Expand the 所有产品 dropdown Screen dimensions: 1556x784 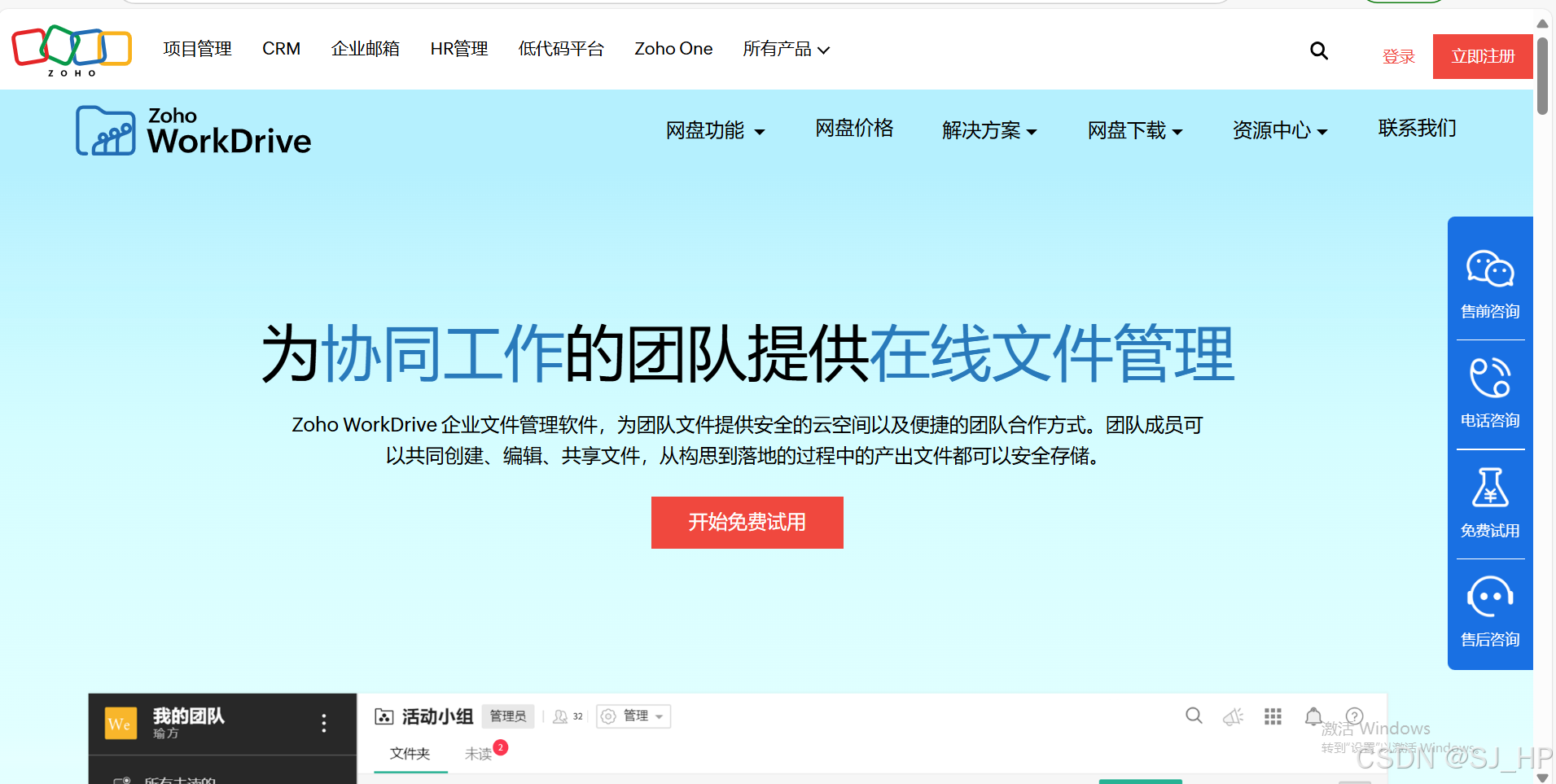[786, 49]
